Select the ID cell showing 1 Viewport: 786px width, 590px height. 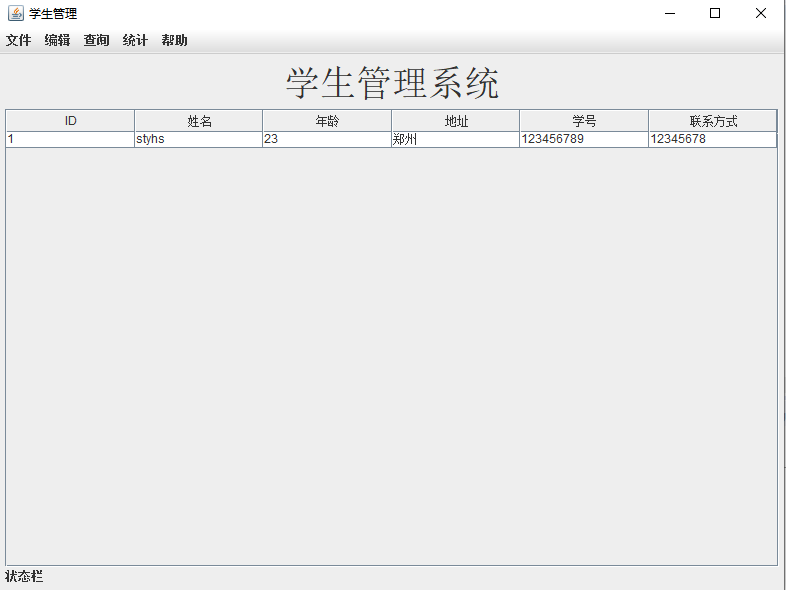click(x=70, y=139)
